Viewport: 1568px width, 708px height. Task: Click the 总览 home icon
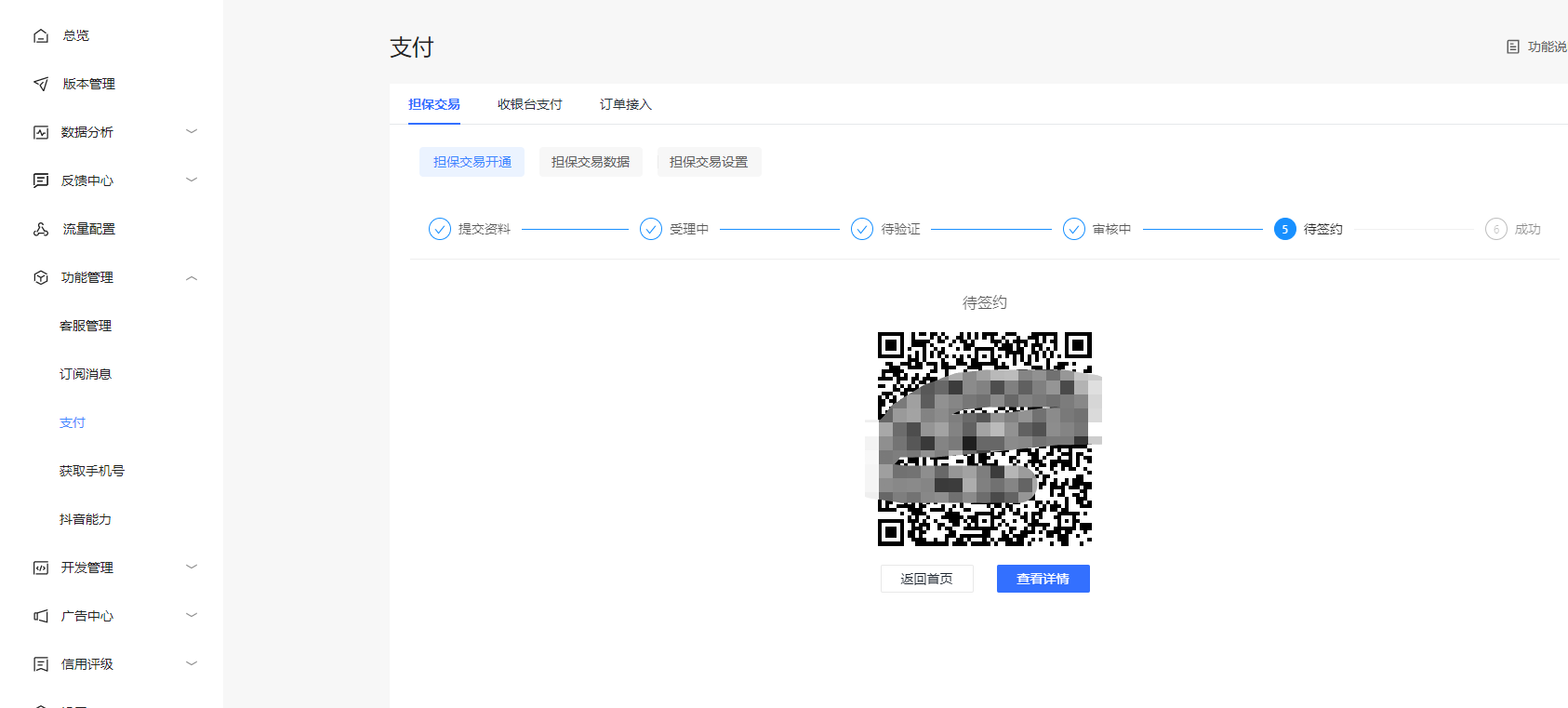tap(41, 35)
